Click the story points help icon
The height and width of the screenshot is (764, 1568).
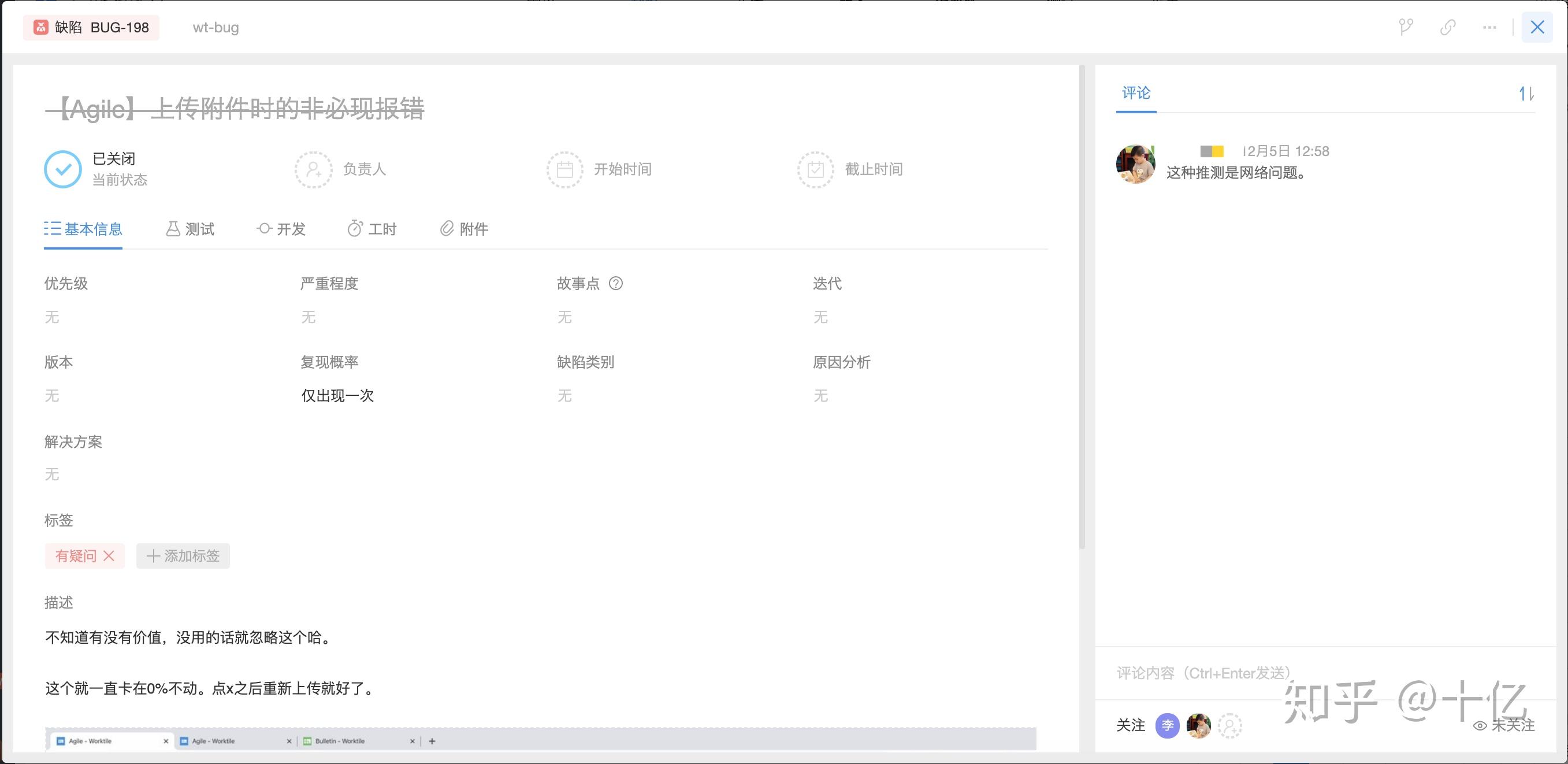pyautogui.click(x=615, y=284)
